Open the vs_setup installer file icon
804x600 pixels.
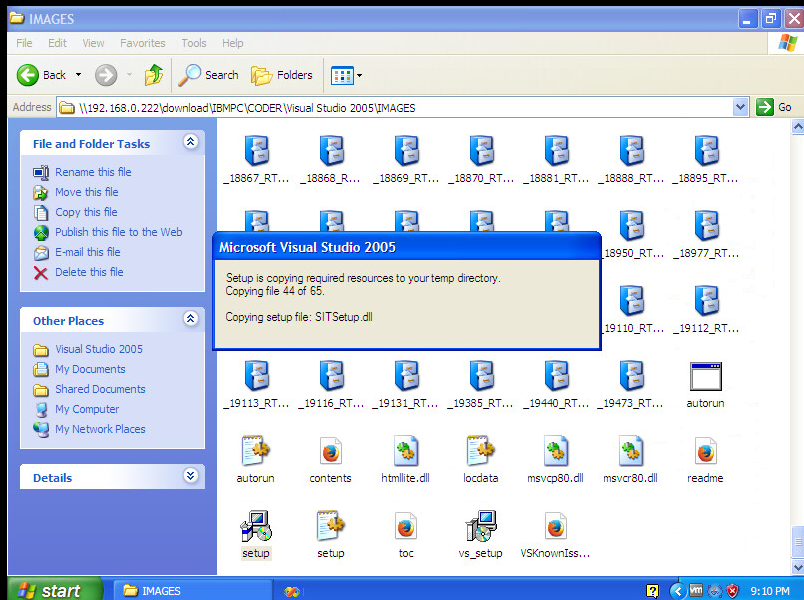click(481, 527)
